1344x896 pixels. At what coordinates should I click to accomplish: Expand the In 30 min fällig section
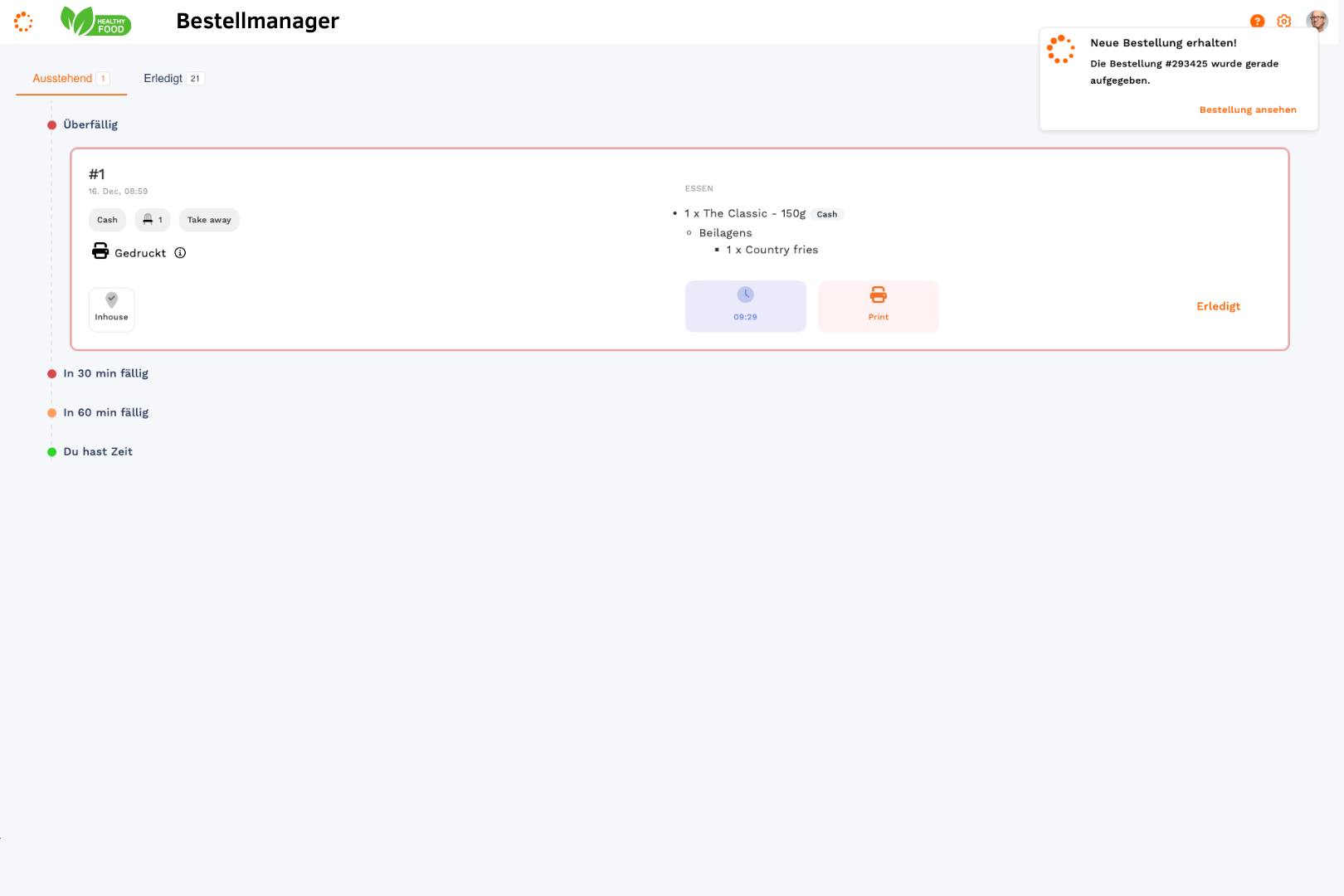(105, 373)
